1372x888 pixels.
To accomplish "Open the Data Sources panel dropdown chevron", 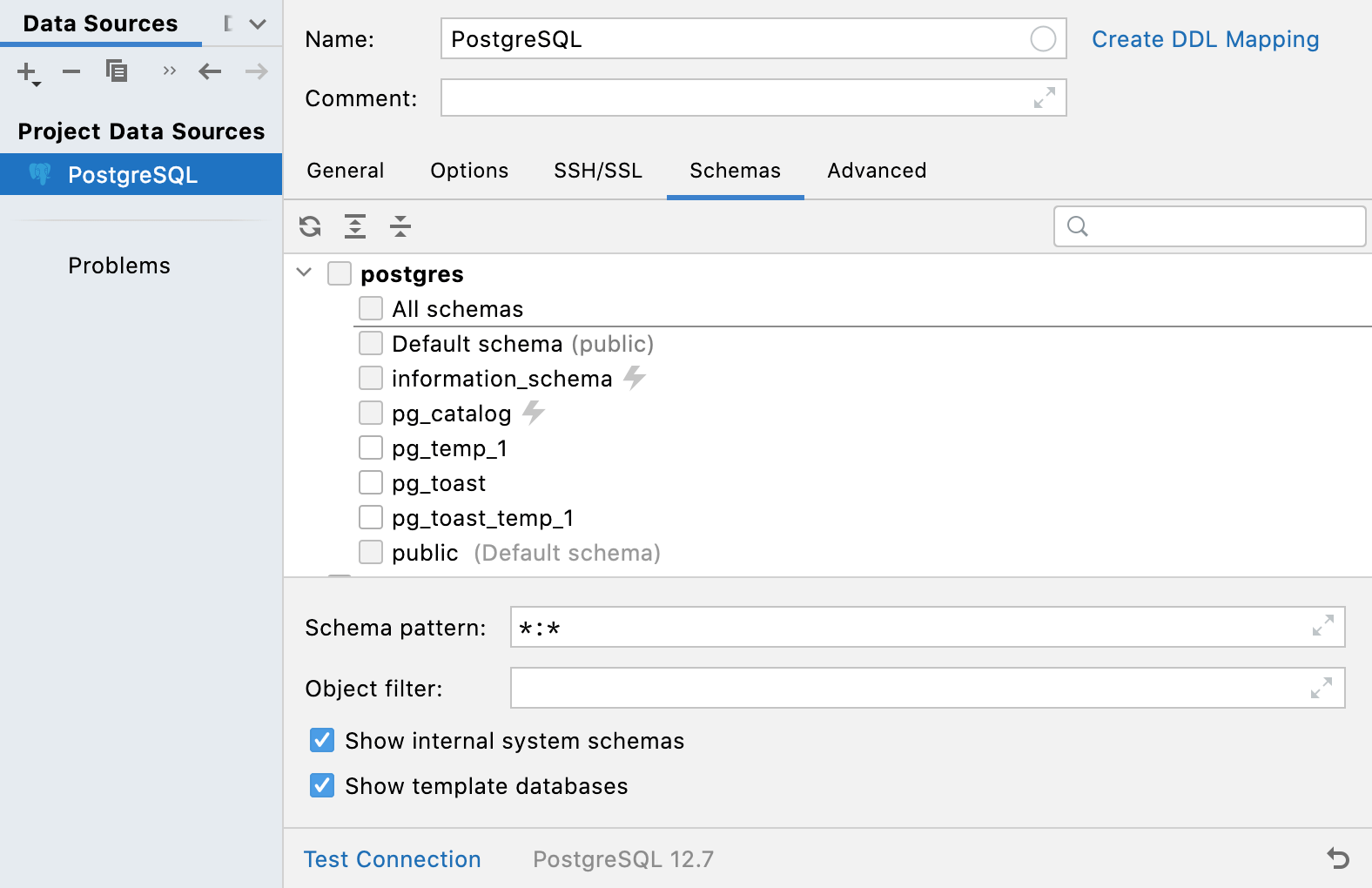I will (x=258, y=24).
